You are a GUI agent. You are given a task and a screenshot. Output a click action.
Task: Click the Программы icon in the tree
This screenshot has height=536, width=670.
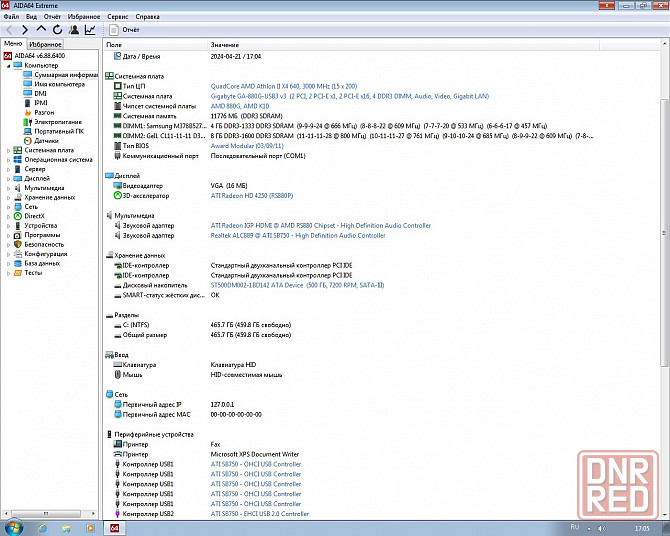[18, 235]
